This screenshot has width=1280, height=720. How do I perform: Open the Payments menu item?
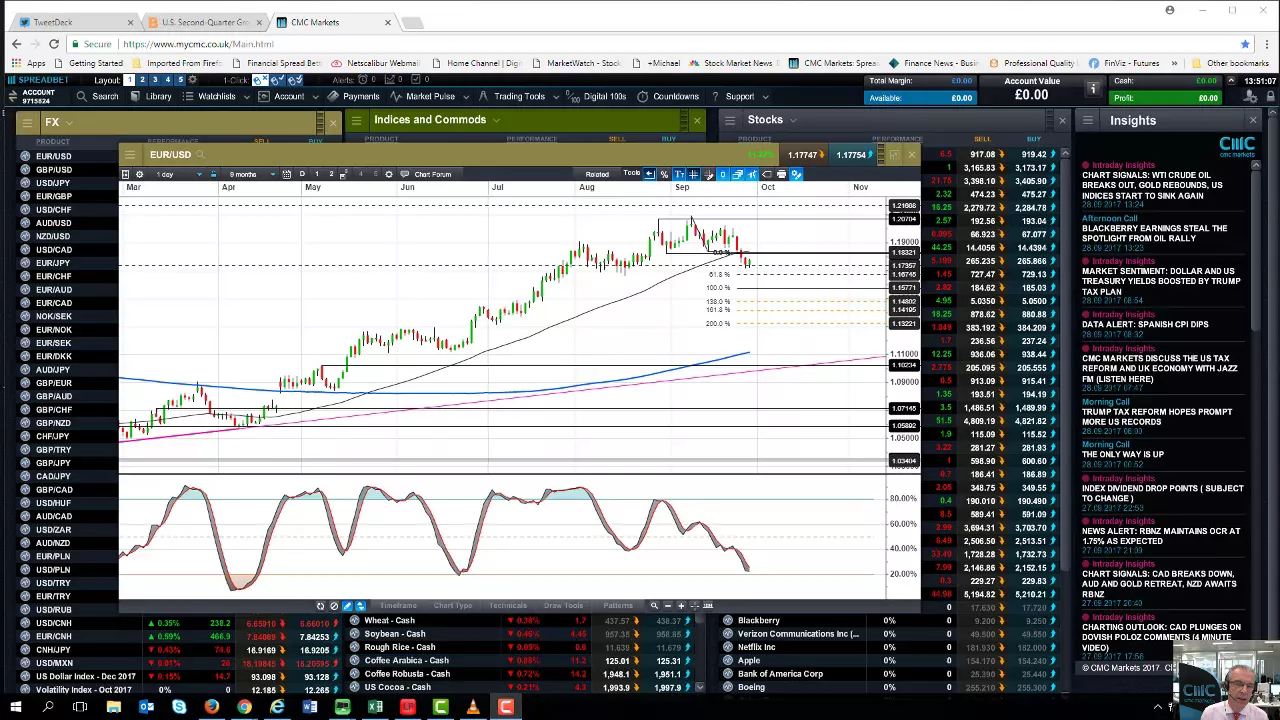click(x=353, y=97)
